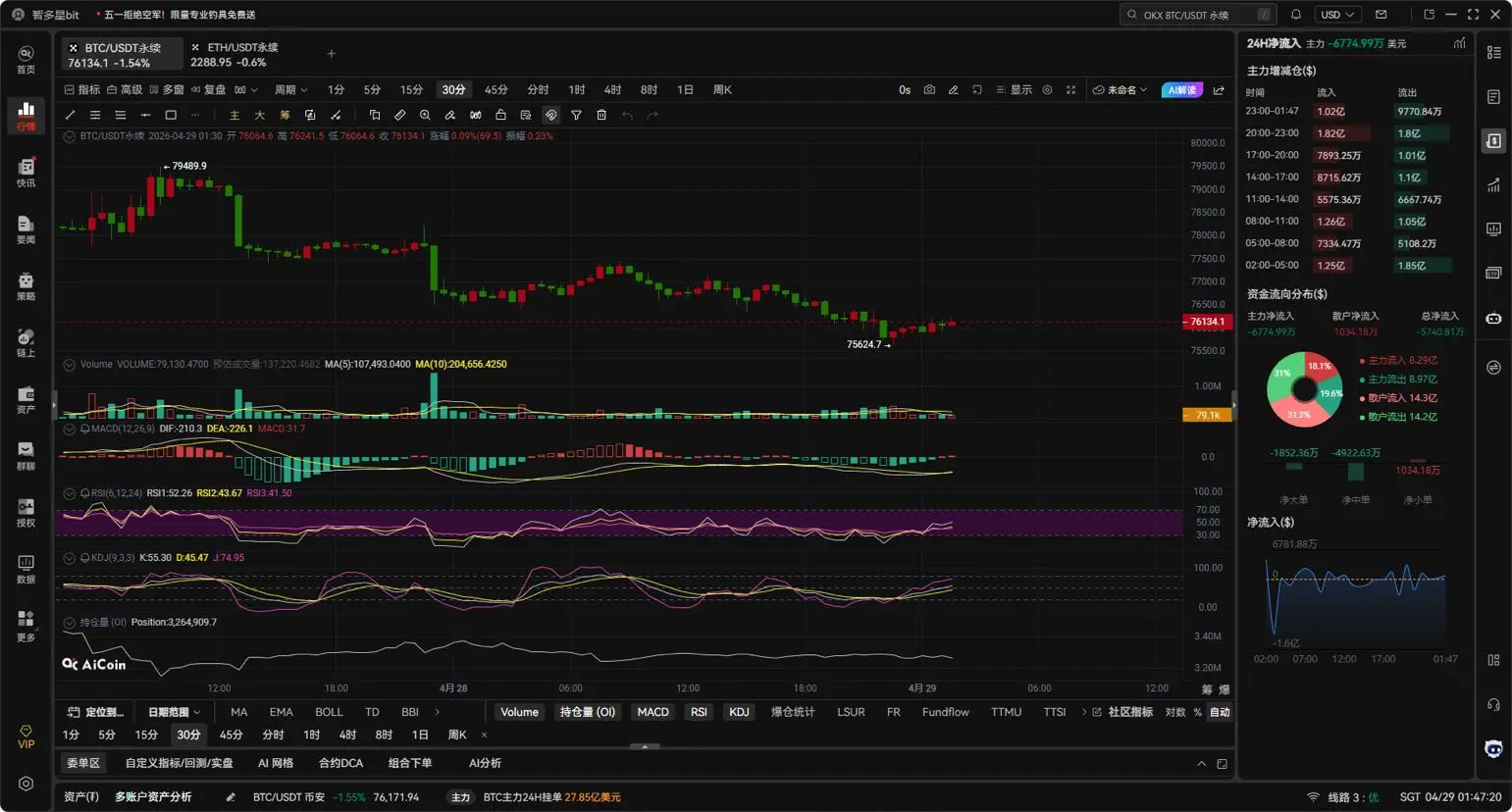Open the filter funnel tool
This screenshot has width=1512, height=812.
click(576, 116)
